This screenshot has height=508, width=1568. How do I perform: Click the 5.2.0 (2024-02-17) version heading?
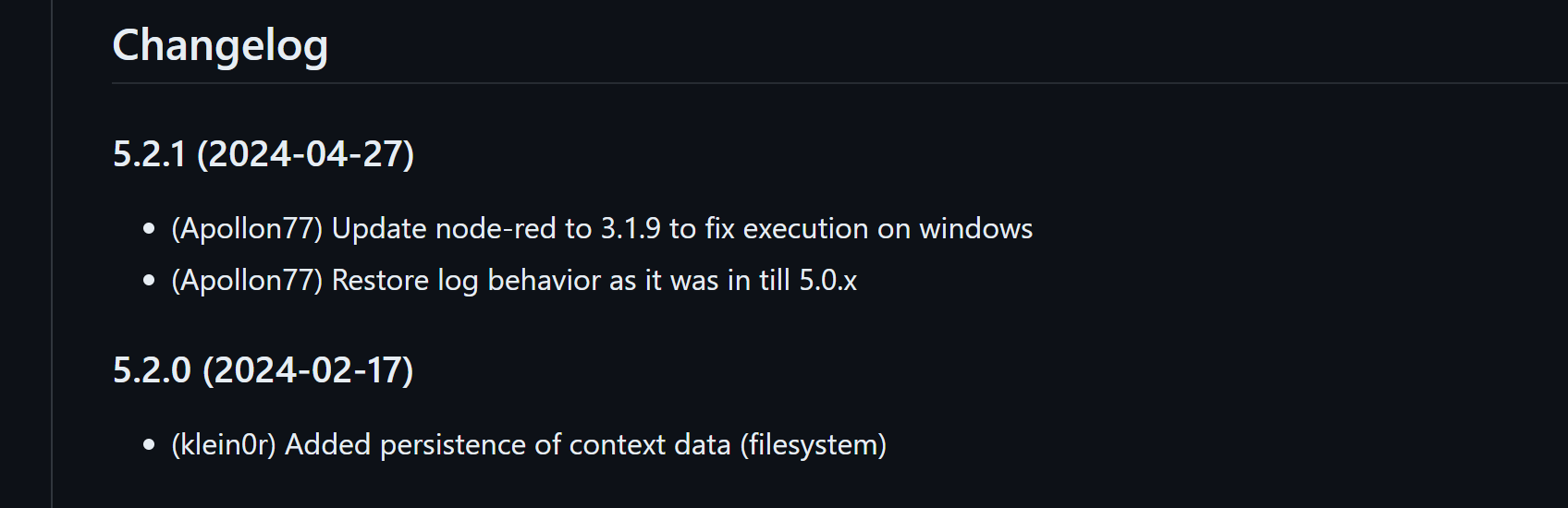tap(263, 369)
